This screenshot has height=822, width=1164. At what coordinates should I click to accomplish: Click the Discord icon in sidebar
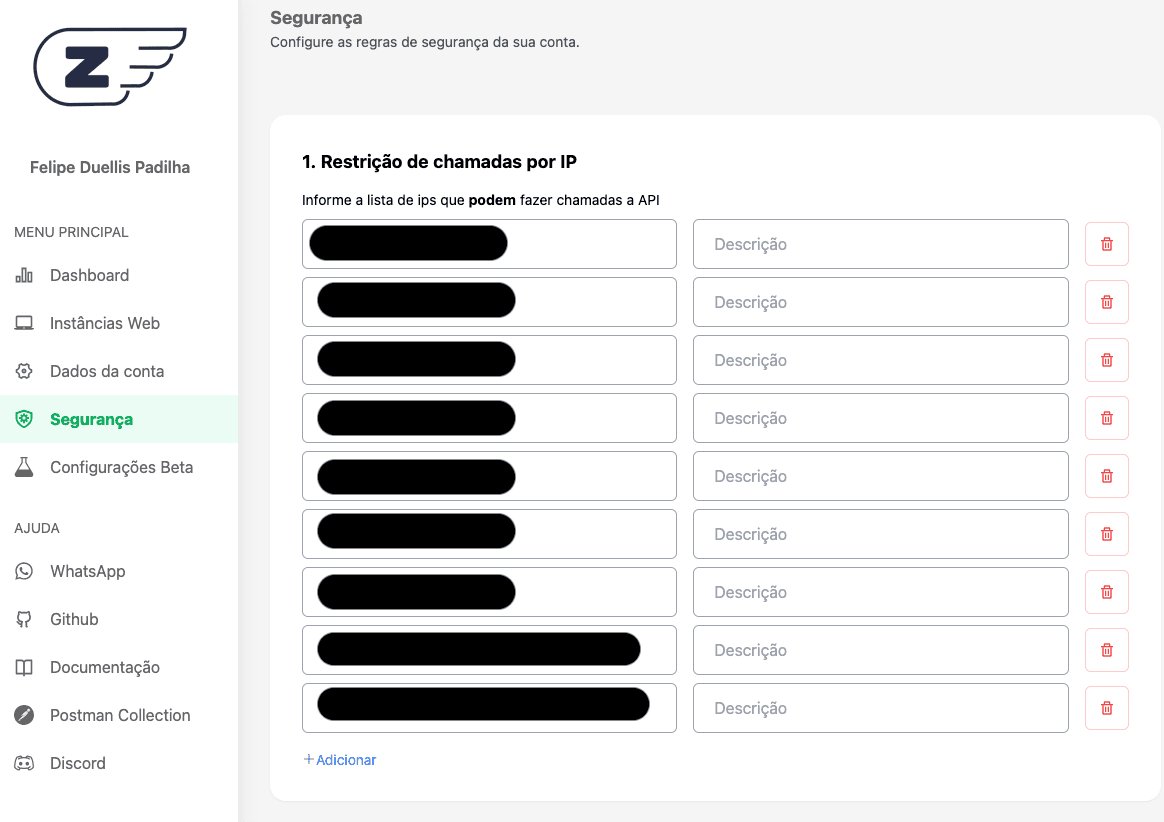(24, 763)
